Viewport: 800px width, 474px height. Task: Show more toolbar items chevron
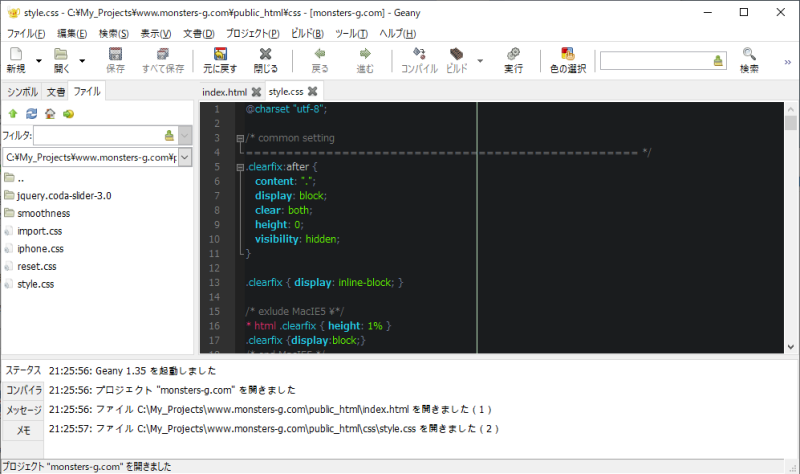[x=787, y=62]
